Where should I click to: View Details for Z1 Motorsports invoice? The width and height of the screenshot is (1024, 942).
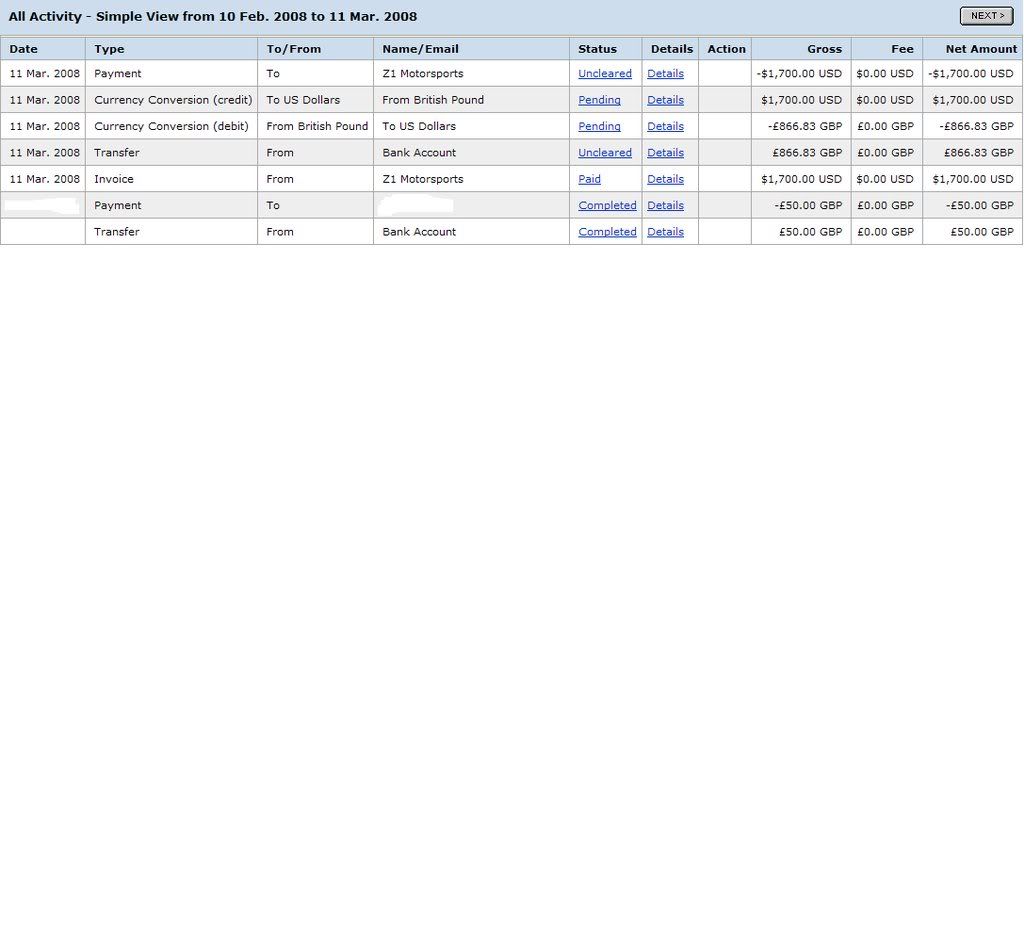pyautogui.click(x=665, y=180)
